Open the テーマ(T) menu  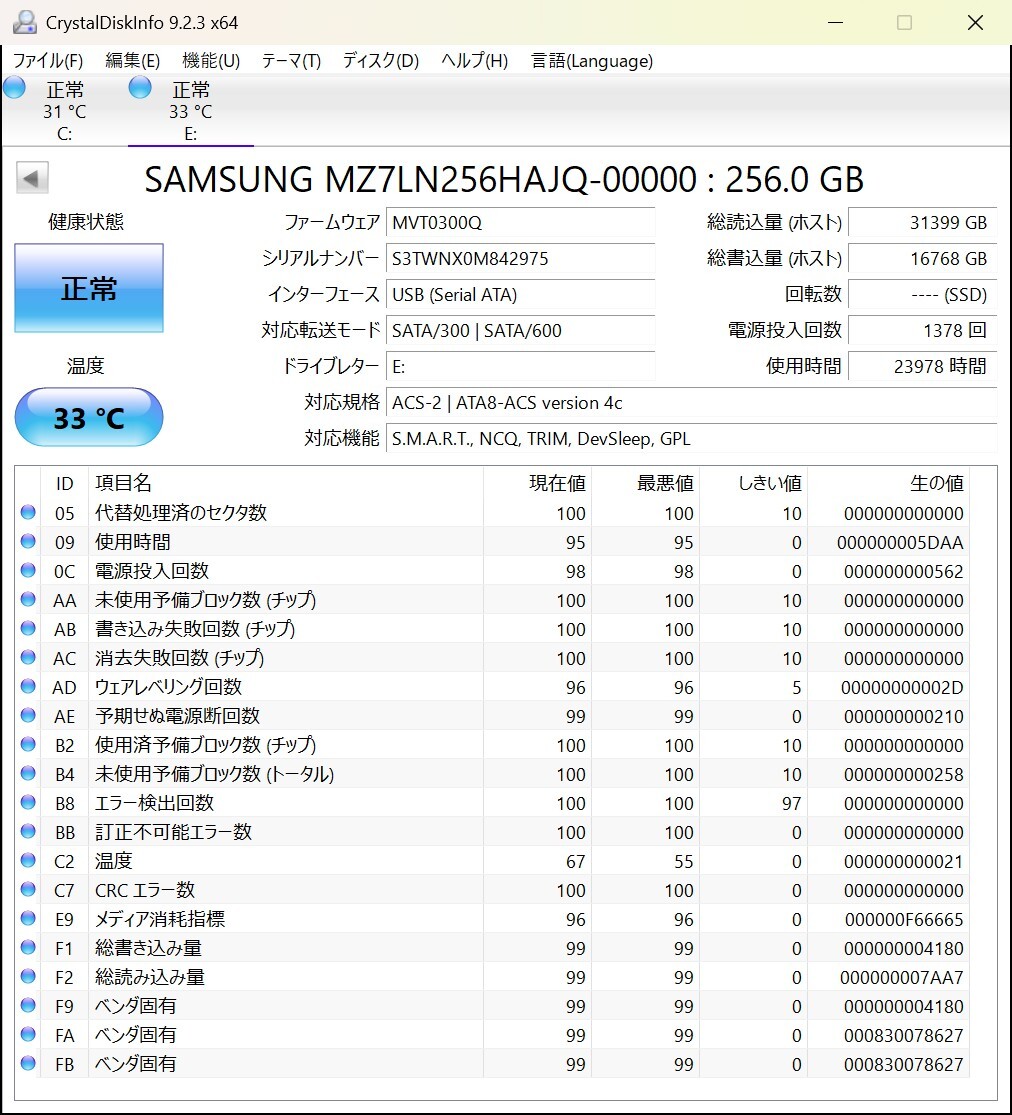(291, 61)
